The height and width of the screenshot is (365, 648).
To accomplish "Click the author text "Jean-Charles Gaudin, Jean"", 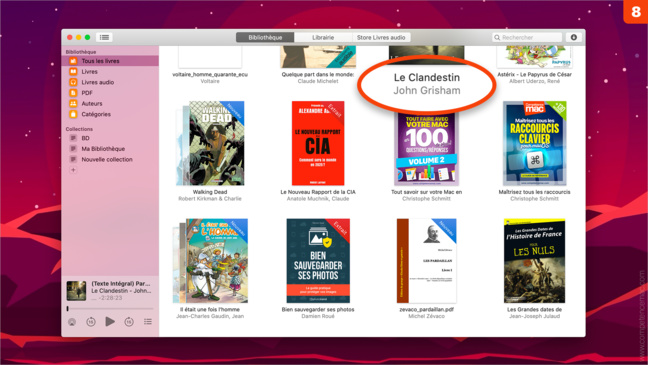I will coord(210,316).
